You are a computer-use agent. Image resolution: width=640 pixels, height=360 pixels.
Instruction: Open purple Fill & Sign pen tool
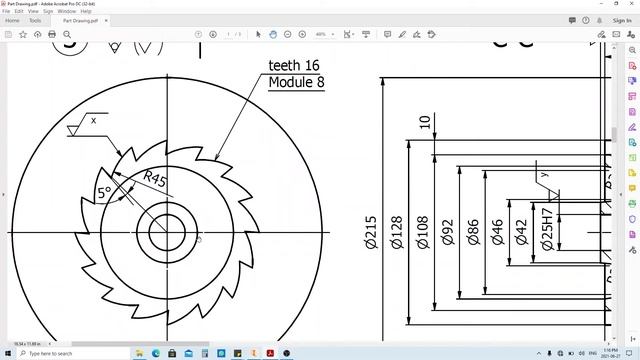(632, 127)
